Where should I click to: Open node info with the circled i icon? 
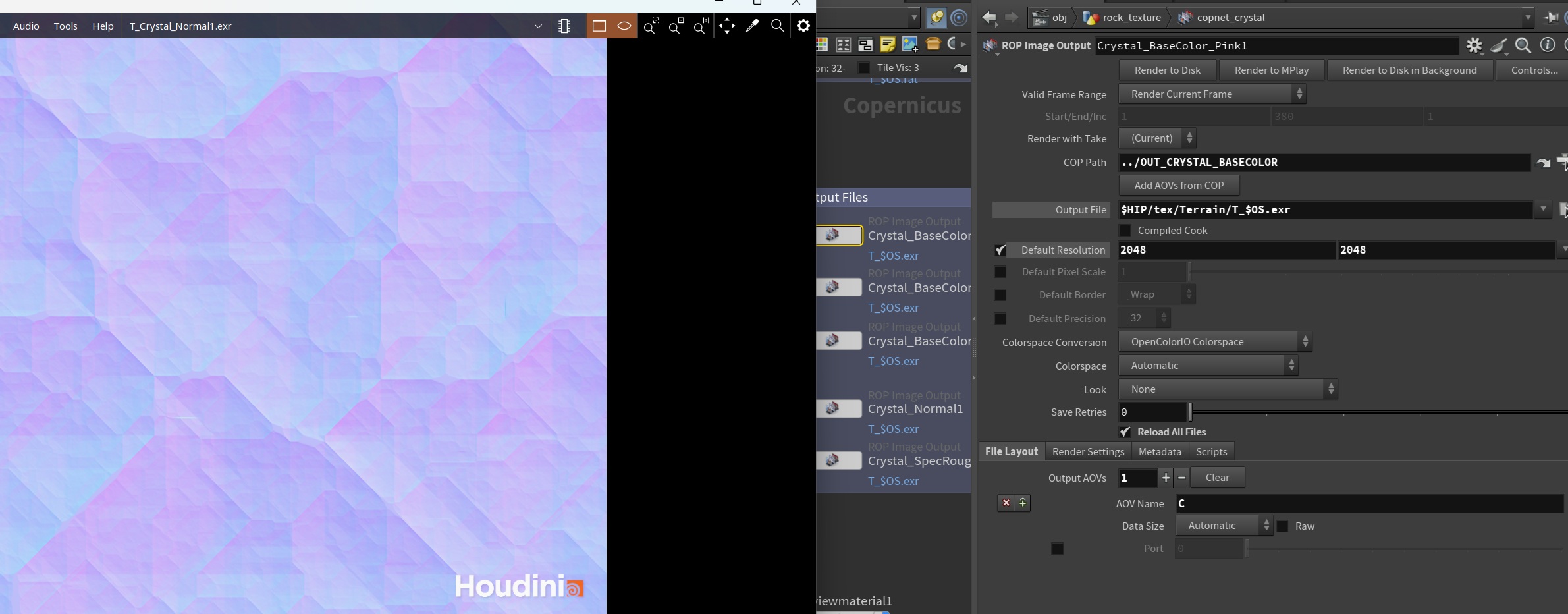click(x=1548, y=45)
